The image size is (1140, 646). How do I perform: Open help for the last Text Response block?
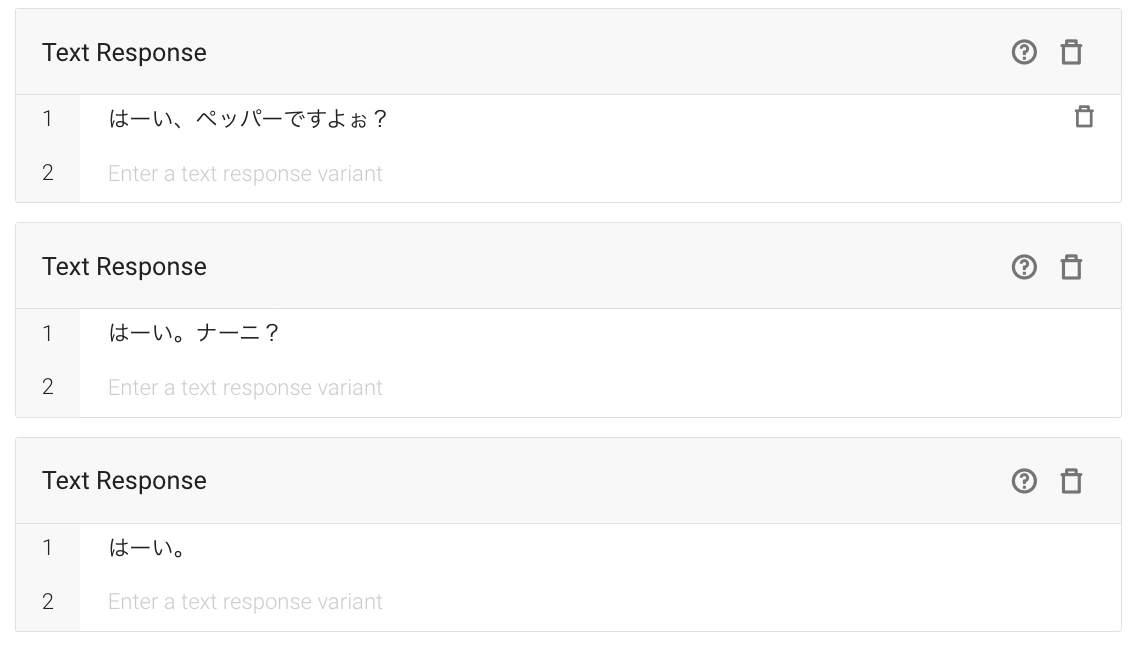pos(1024,481)
